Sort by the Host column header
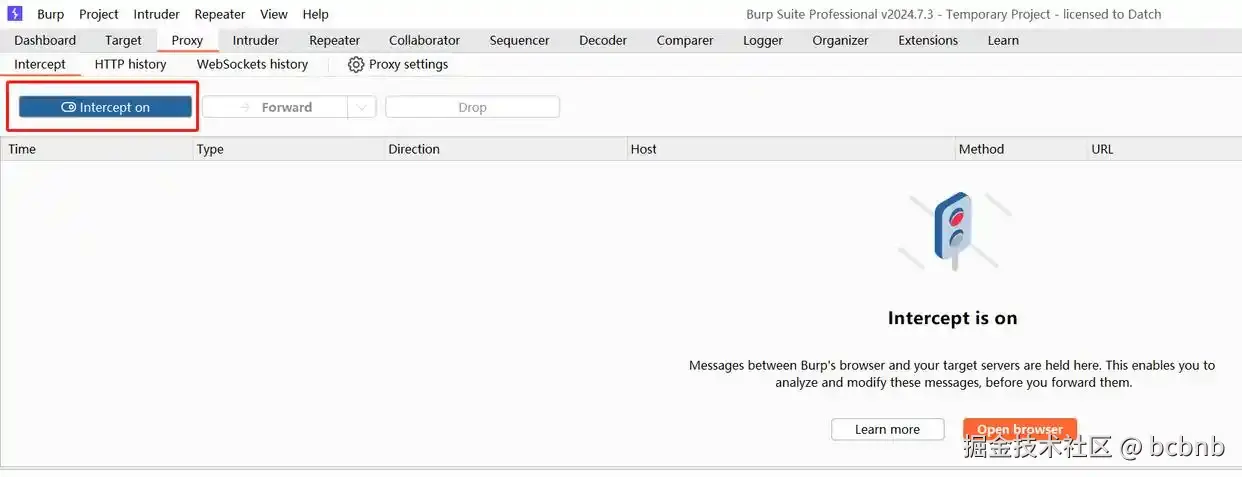The height and width of the screenshot is (477, 1242). pyautogui.click(x=791, y=149)
